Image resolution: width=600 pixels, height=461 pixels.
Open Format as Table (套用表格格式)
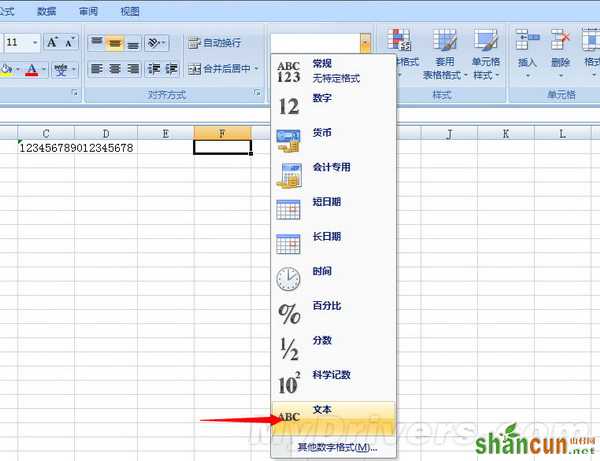coord(444,54)
